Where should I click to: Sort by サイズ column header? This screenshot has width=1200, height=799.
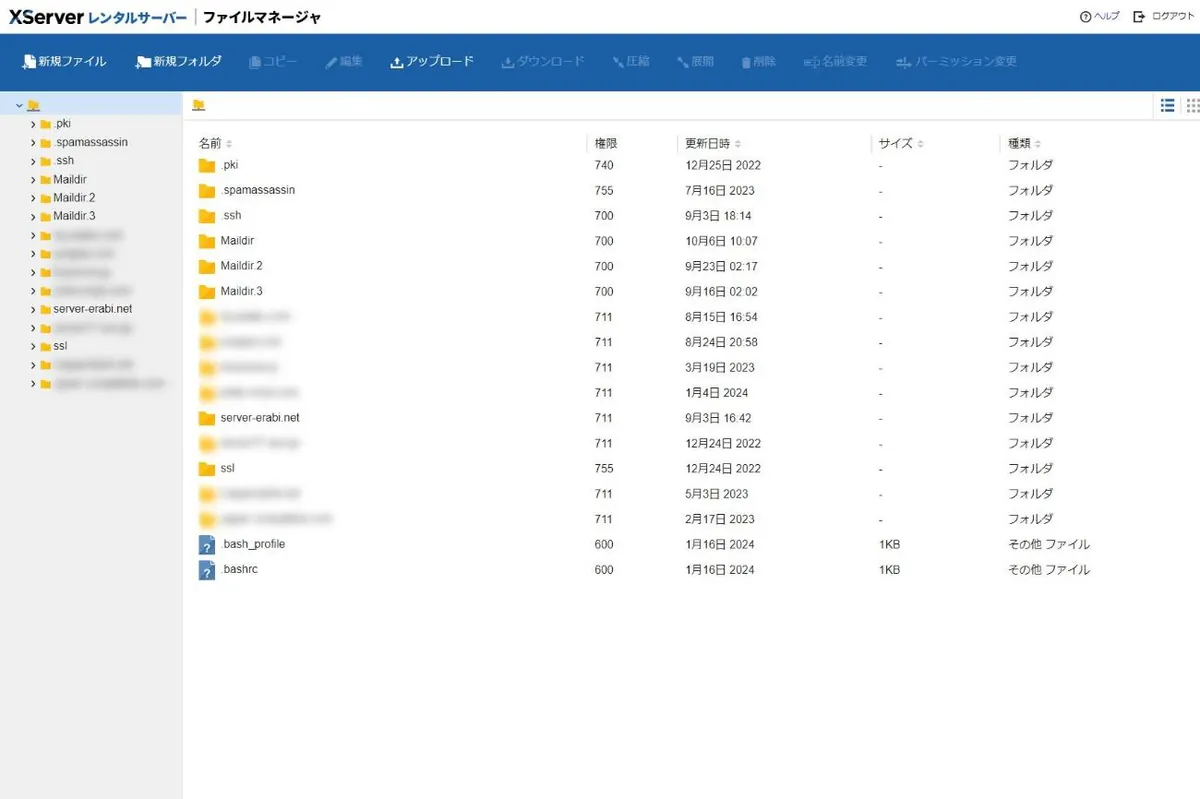click(x=901, y=144)
